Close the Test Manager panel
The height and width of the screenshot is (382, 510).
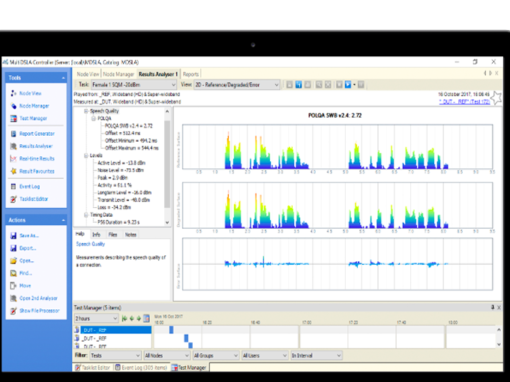(x=499, y=307)
